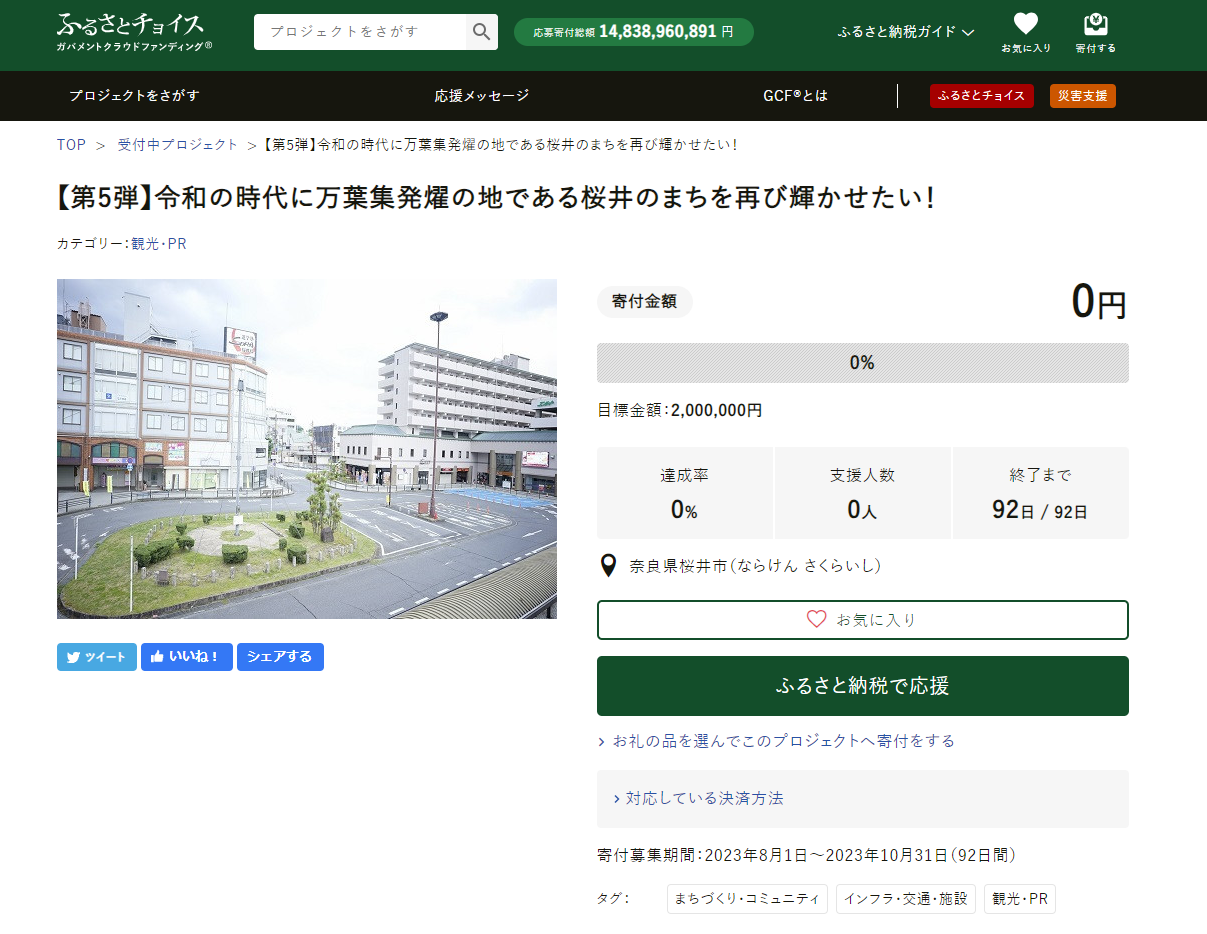Focus the プロジェクトをさがす search field
Image resolution: width=1207 pixels, height=934 pixels.
[x=360, y=32]
